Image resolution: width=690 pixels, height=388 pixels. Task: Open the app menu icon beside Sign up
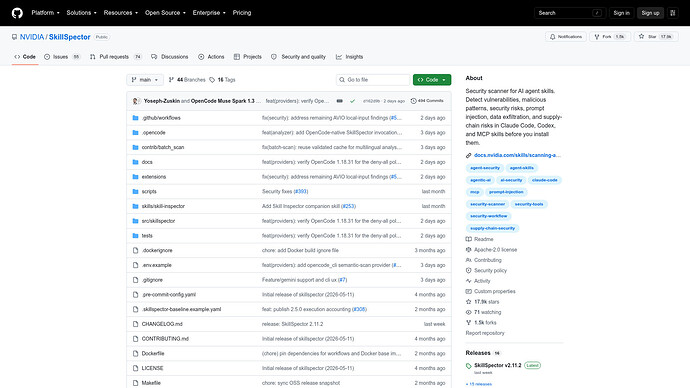(x=672, y=13)
